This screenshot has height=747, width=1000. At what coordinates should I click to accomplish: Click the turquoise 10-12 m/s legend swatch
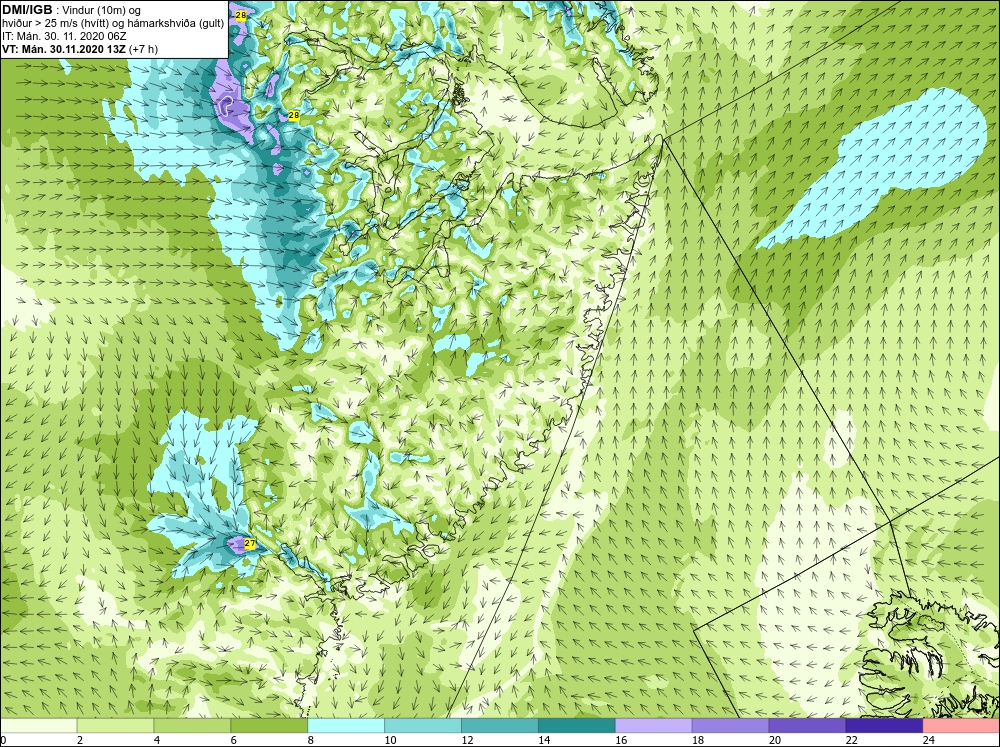click(x=423, y=726)
